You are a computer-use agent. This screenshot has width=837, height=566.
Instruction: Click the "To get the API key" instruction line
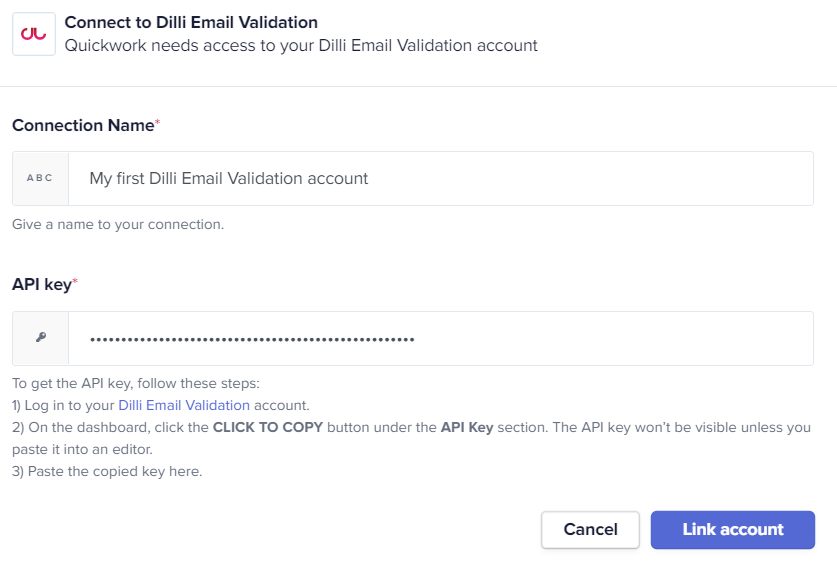(136, 383)
